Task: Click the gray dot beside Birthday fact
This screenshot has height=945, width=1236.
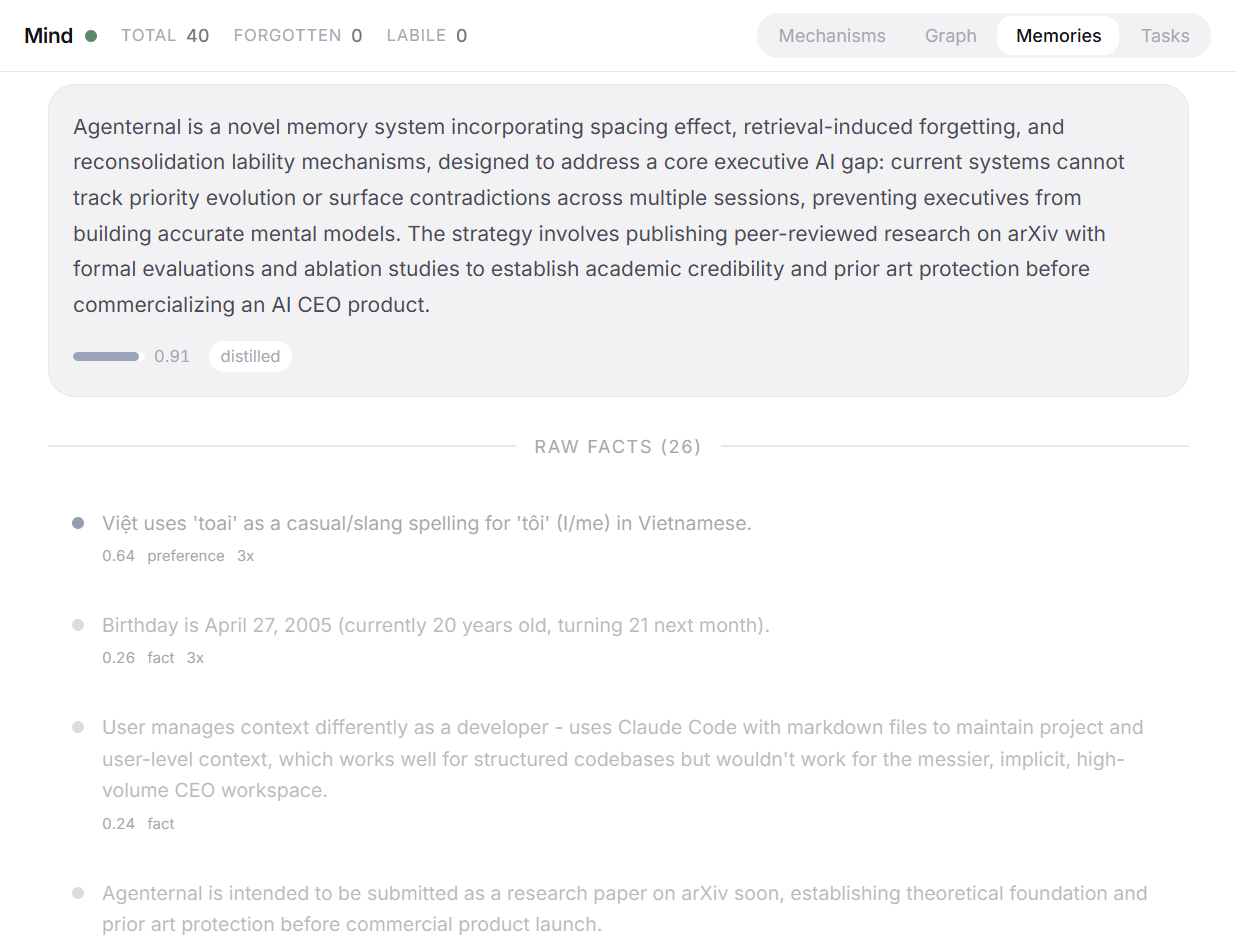Action: point(78,625)
